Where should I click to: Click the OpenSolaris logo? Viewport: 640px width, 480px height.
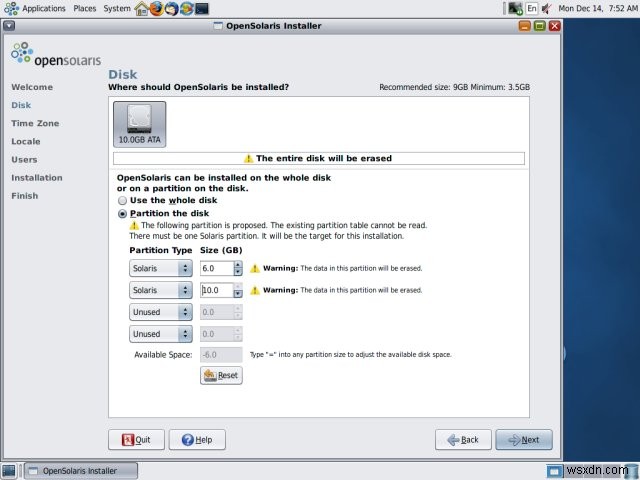pos(56,54)
